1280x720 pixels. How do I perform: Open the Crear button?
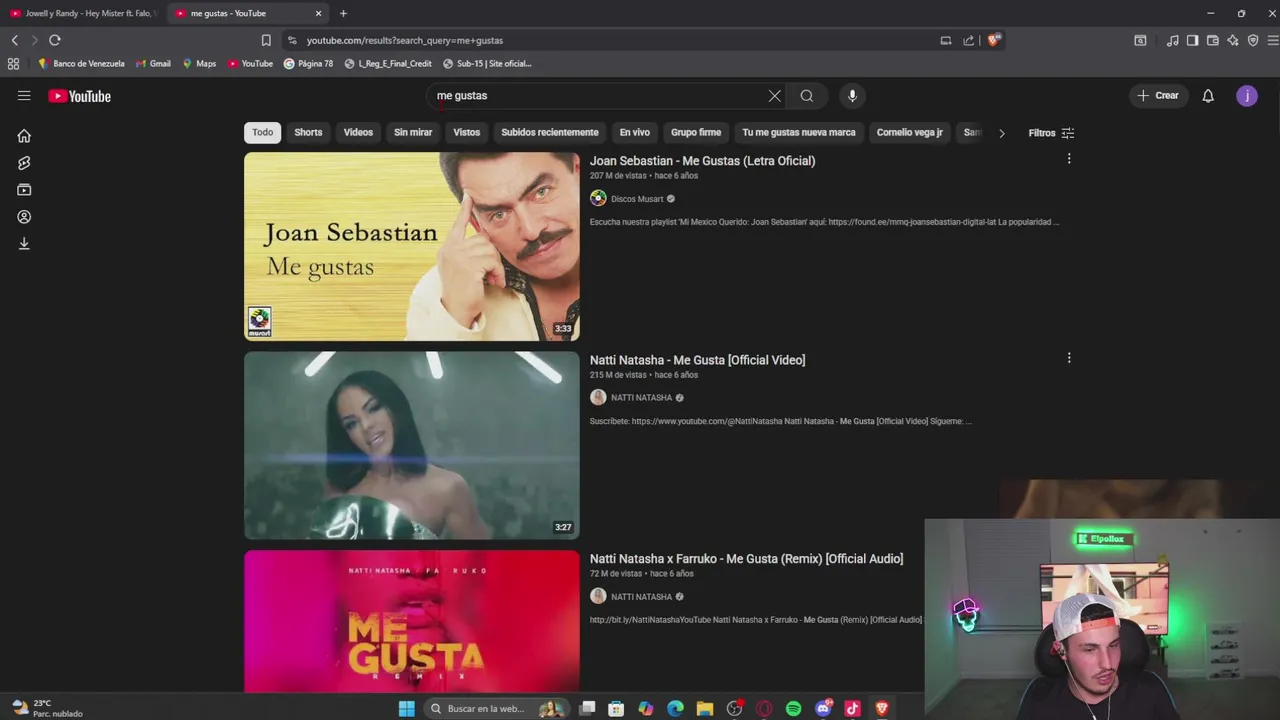click(x=1158, y=96)
